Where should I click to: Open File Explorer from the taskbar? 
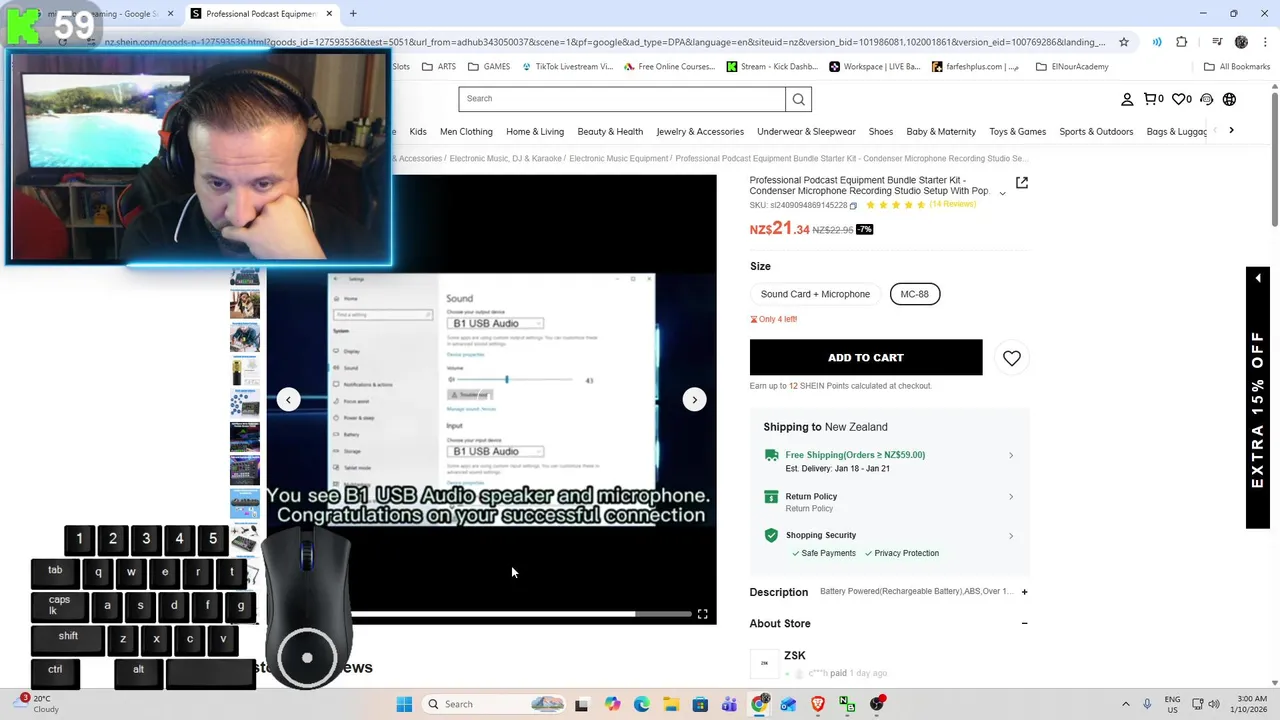point(670,704)
